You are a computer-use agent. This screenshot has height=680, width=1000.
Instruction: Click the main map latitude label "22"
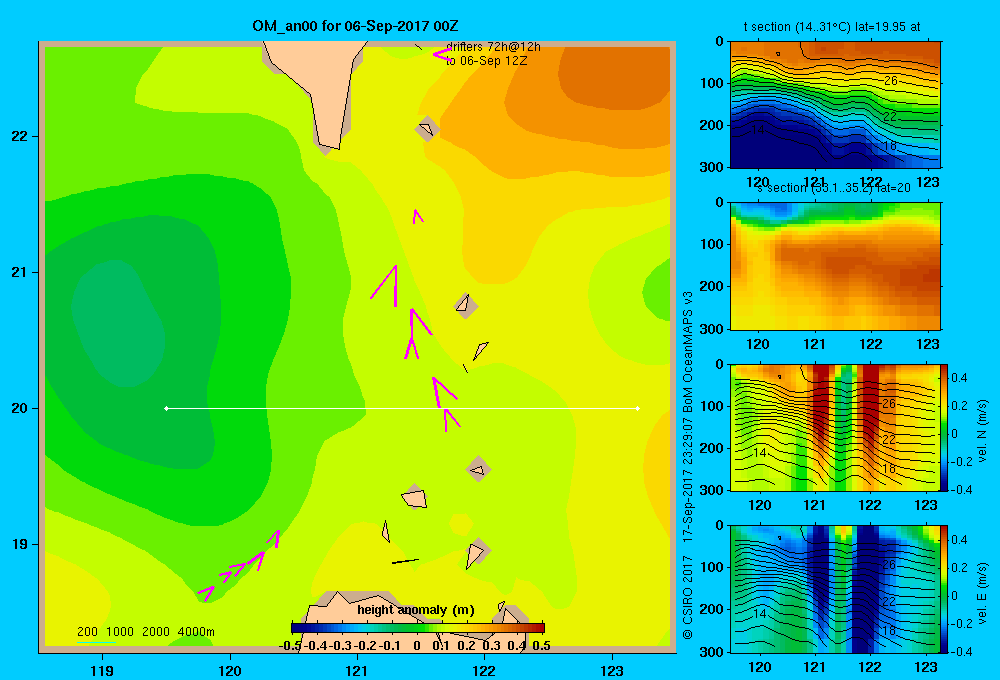(20, 136)
